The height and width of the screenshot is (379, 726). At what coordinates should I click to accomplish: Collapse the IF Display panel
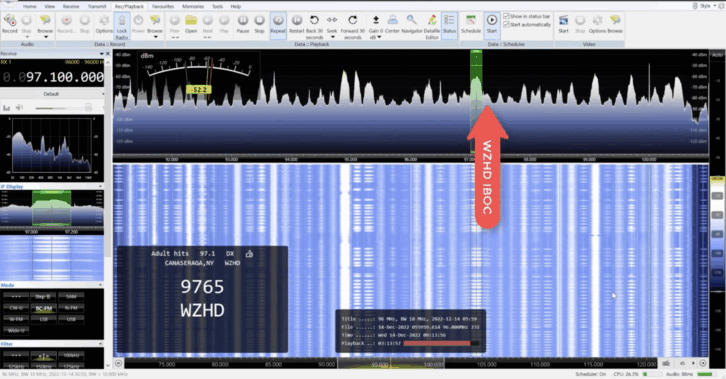pos(100,186)
